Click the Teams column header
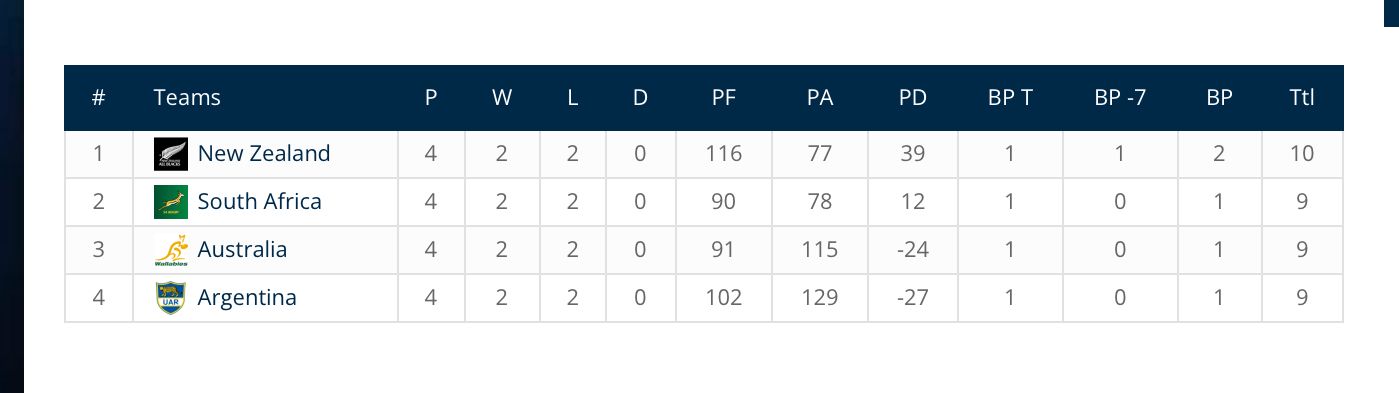The width and height of the screenshot is (1399, 393). click(x=187, y=98)
